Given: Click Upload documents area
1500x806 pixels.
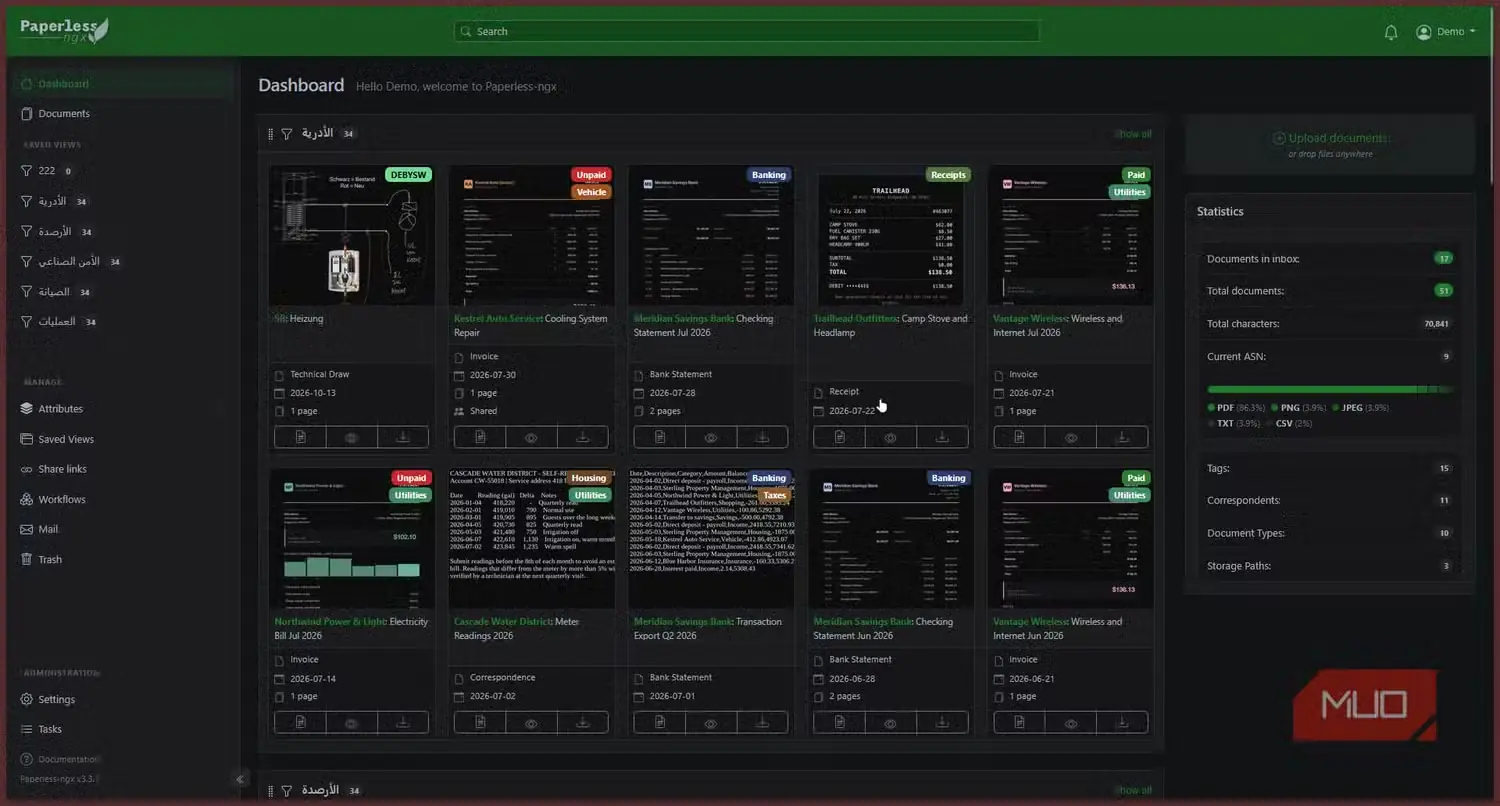Looking at the screenshot, I should 1330,145.
